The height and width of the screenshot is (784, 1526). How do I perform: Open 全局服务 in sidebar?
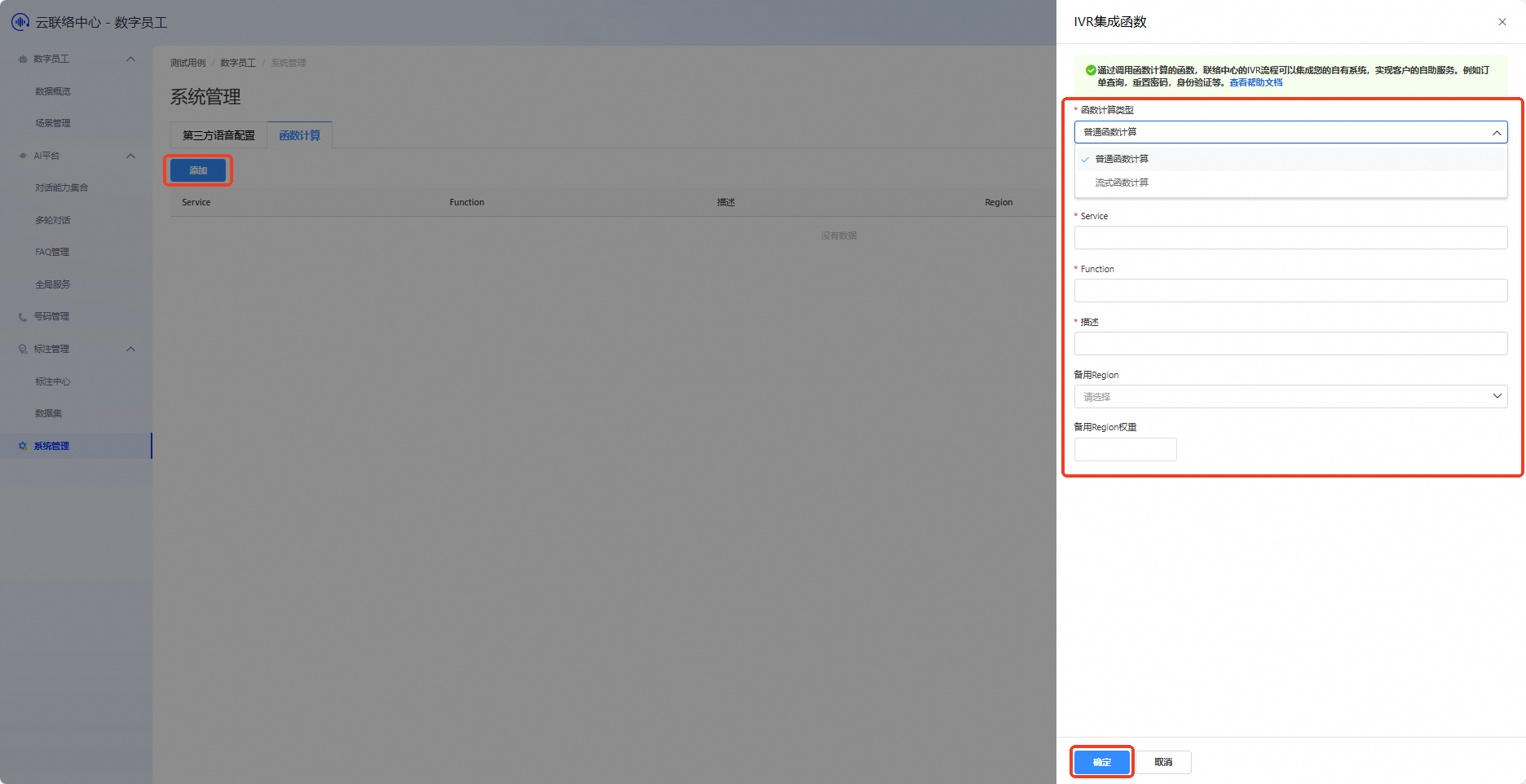[53, 284]
